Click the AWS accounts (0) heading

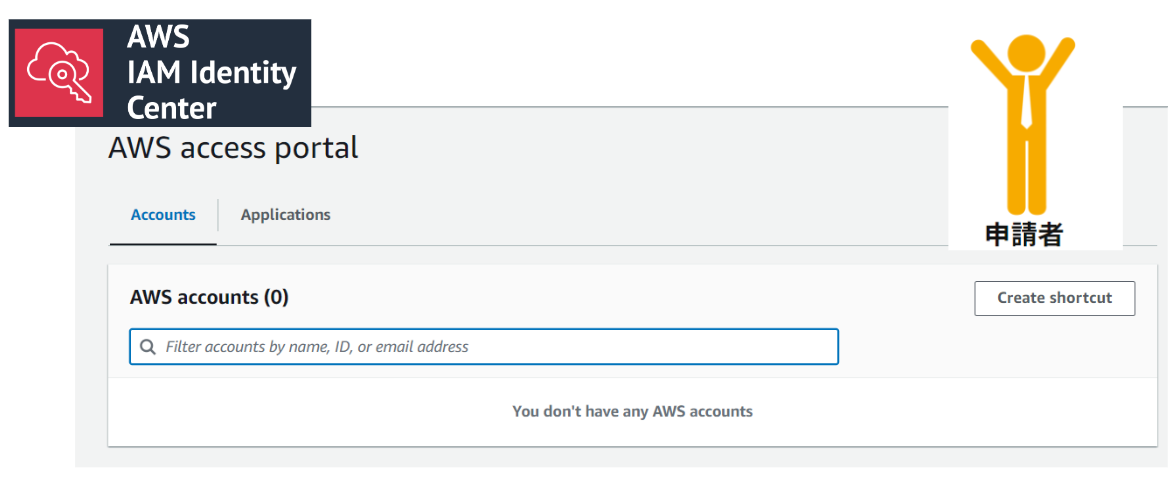click(x=209, y=297)
